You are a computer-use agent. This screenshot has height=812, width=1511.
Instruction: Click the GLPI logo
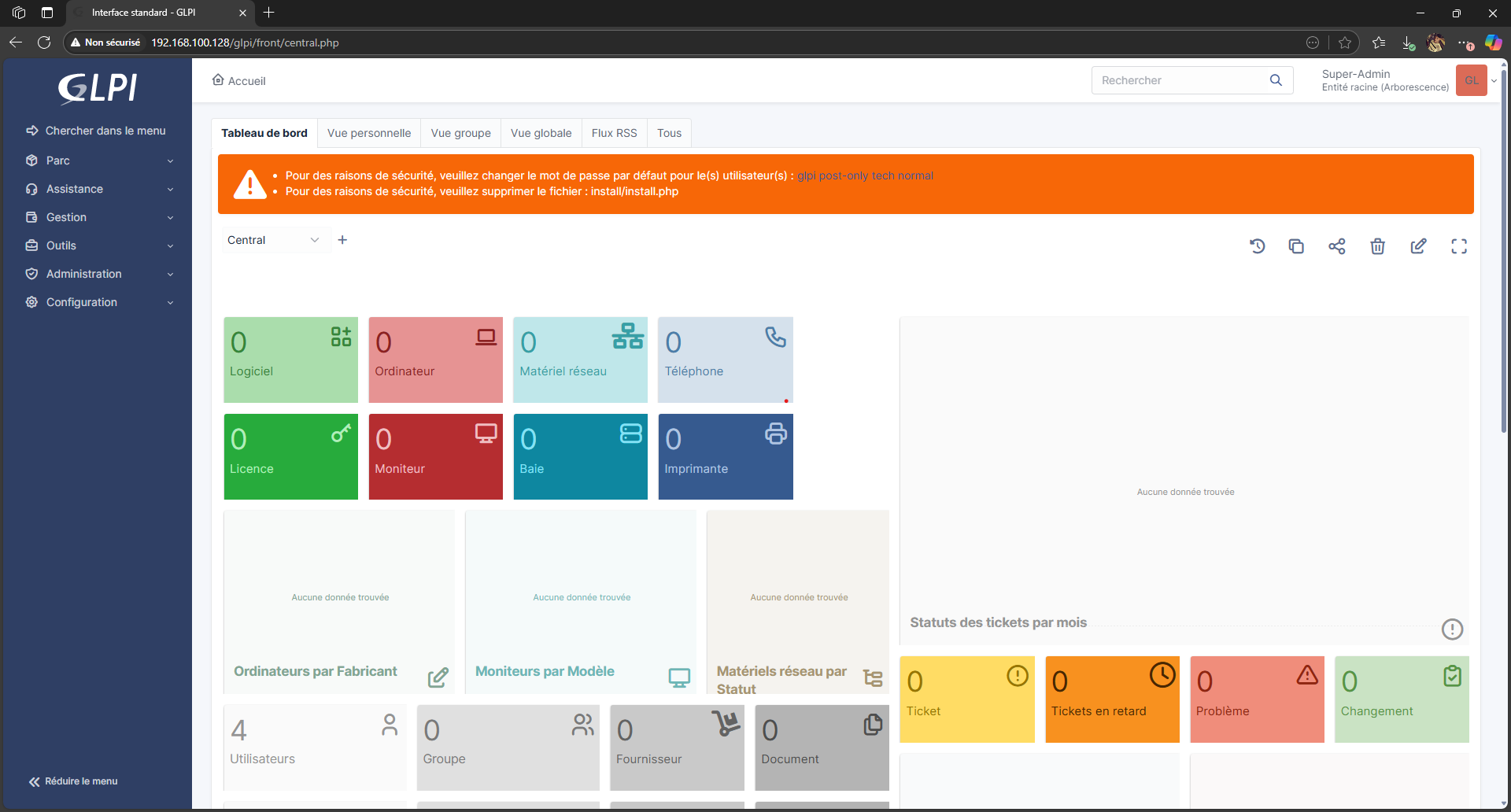pyautogui.click(x=98, y=88)
